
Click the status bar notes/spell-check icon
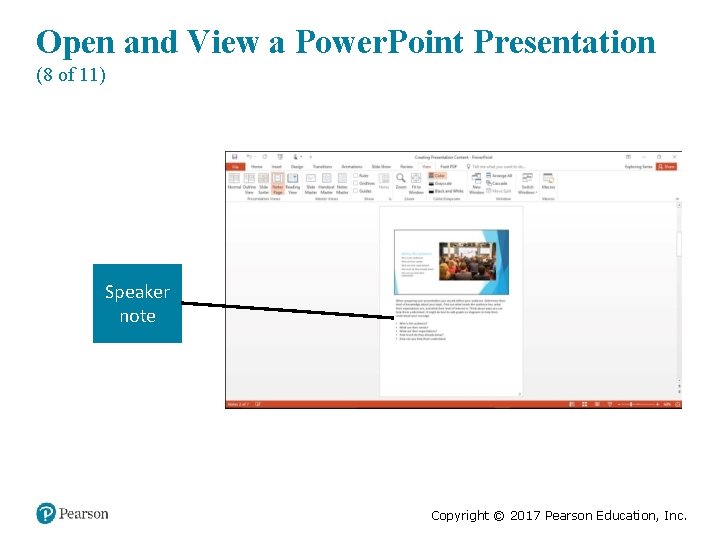coord(258,405)
